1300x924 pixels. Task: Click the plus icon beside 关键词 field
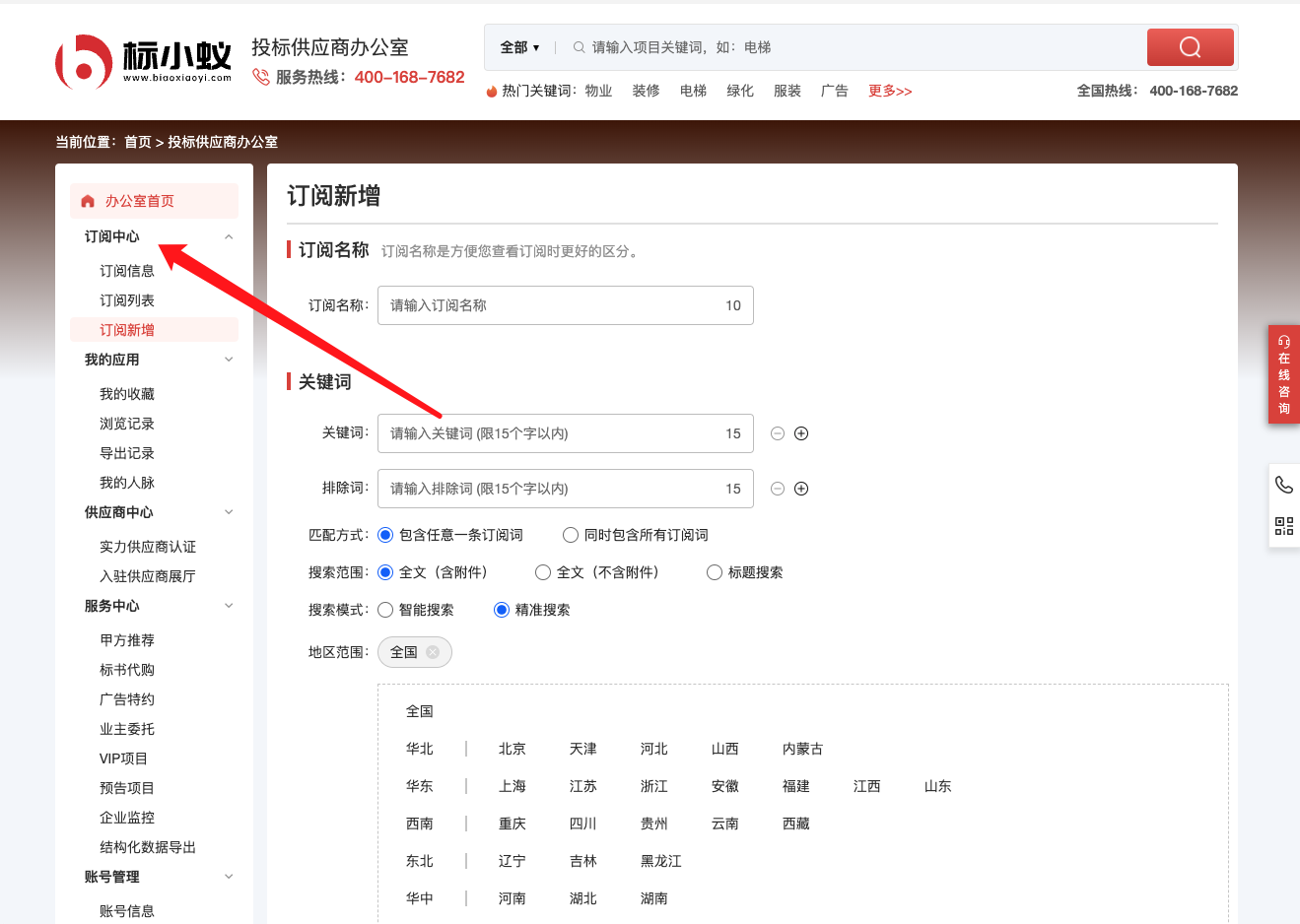coord(801,433)
